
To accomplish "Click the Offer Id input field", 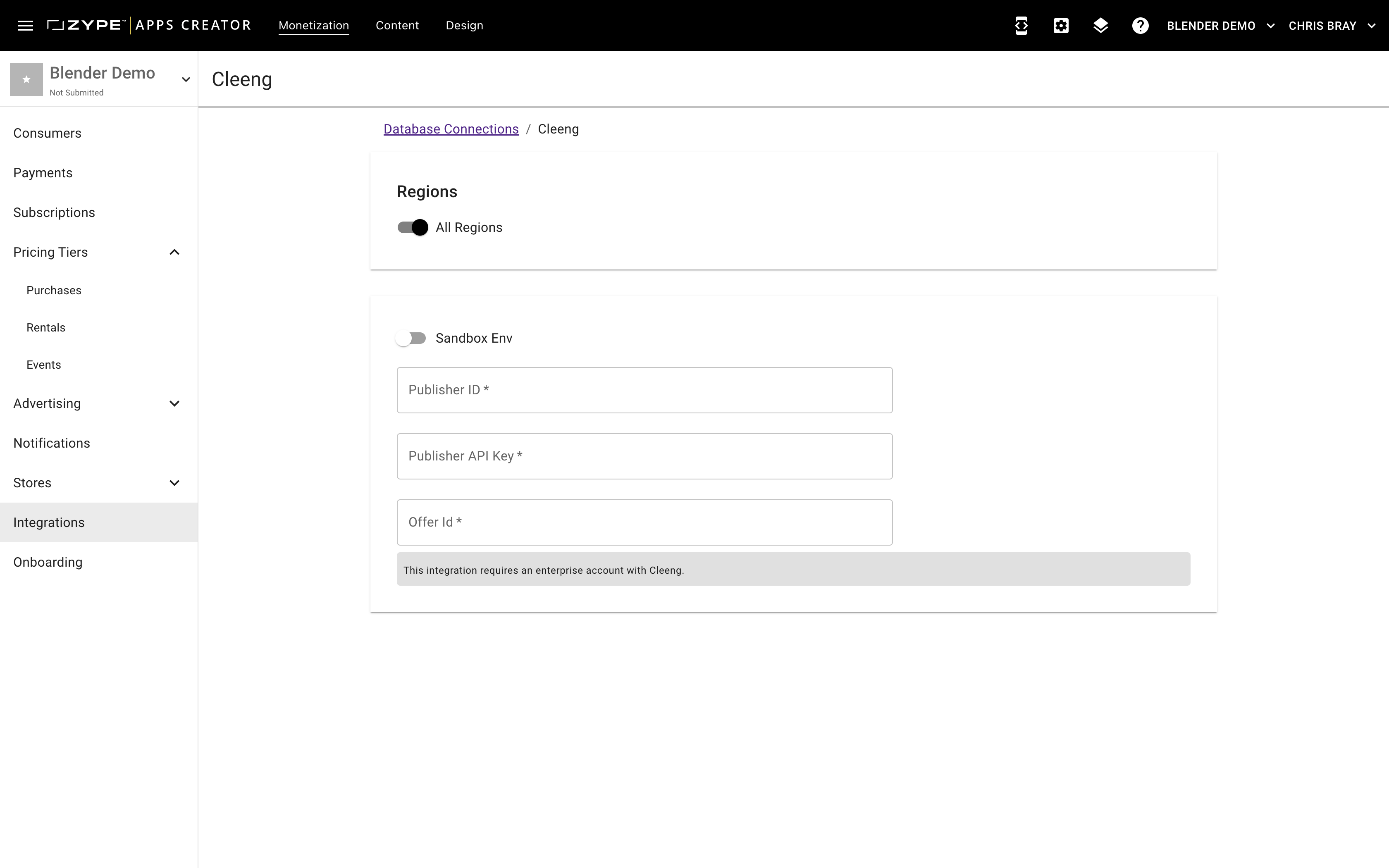I will [x=644, y=522].
